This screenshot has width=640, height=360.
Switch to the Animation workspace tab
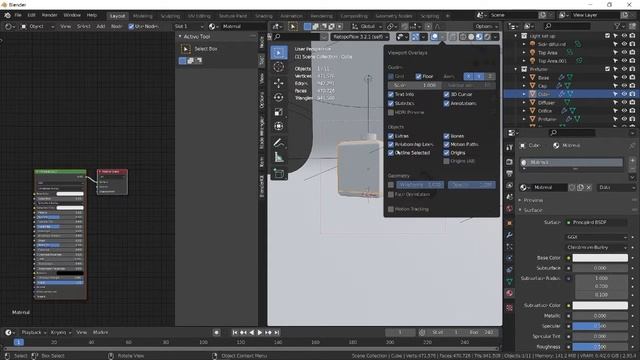(291, 16)
